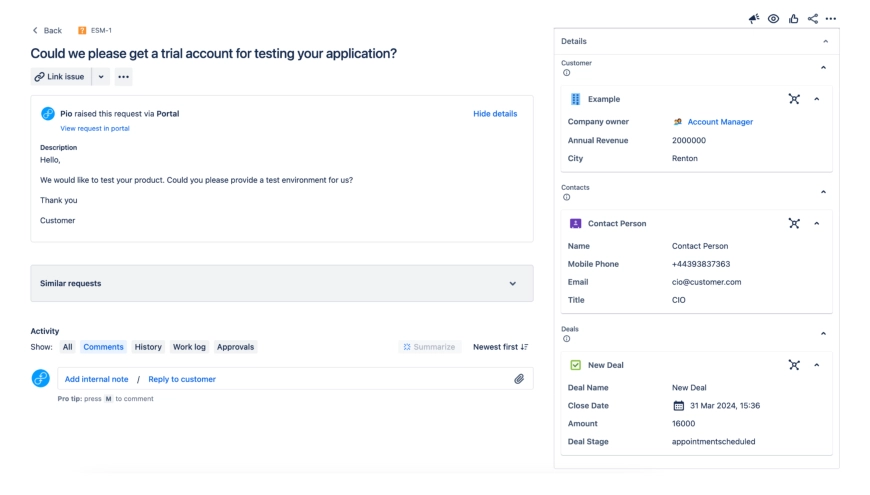Image resolution: width=870 pixels, height=495 pixels.
Task: Open the graph icon on Contact Person card
Action: click(794, 223)
